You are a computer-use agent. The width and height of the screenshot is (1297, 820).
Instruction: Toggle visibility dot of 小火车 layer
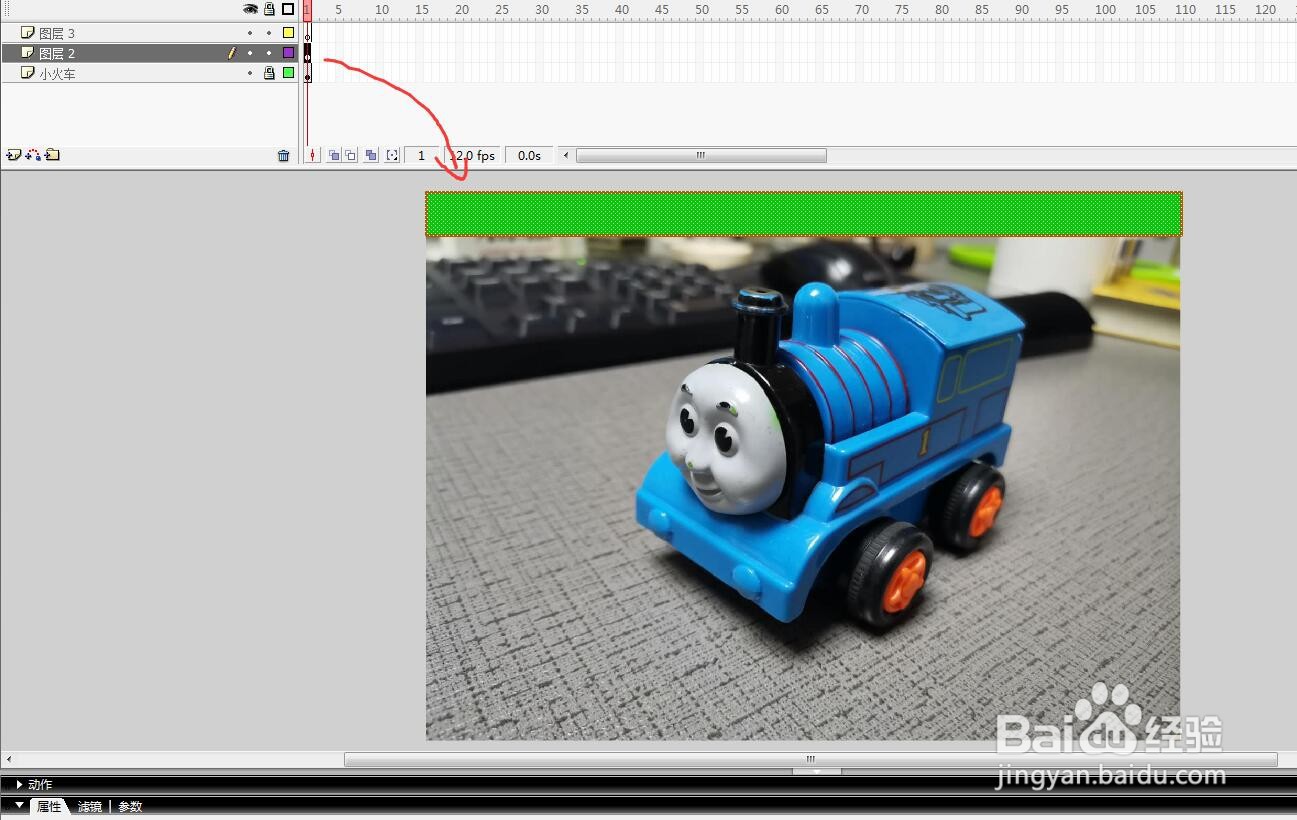pos(250,73)
